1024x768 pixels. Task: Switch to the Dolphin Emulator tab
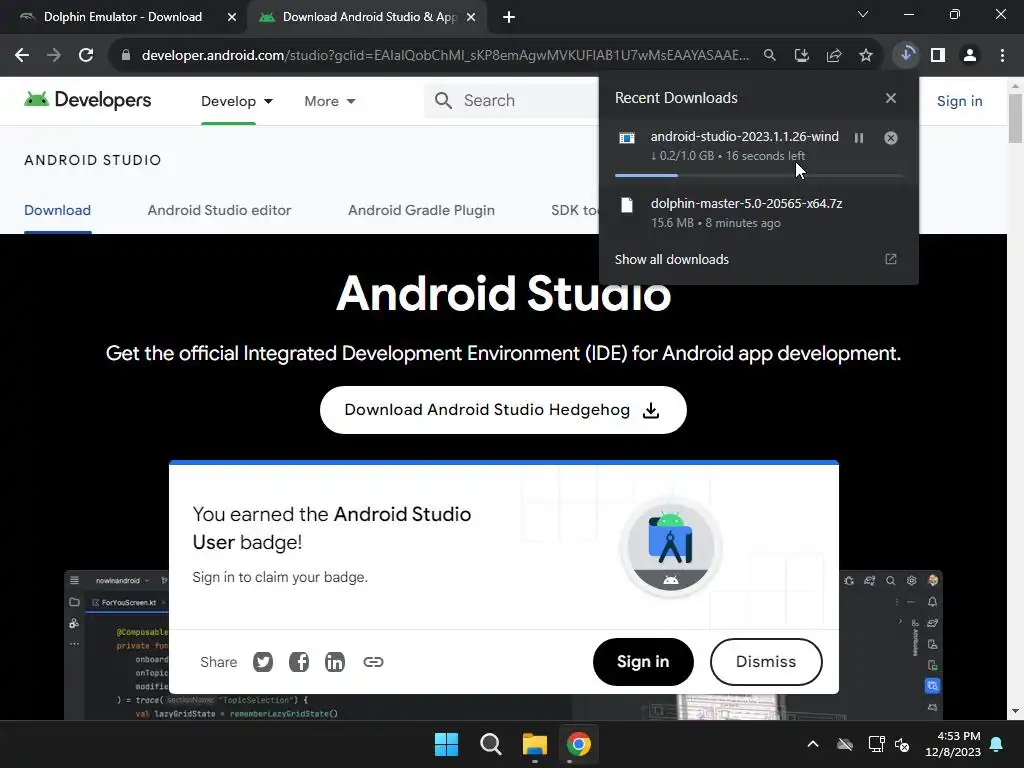pos(123,17)
